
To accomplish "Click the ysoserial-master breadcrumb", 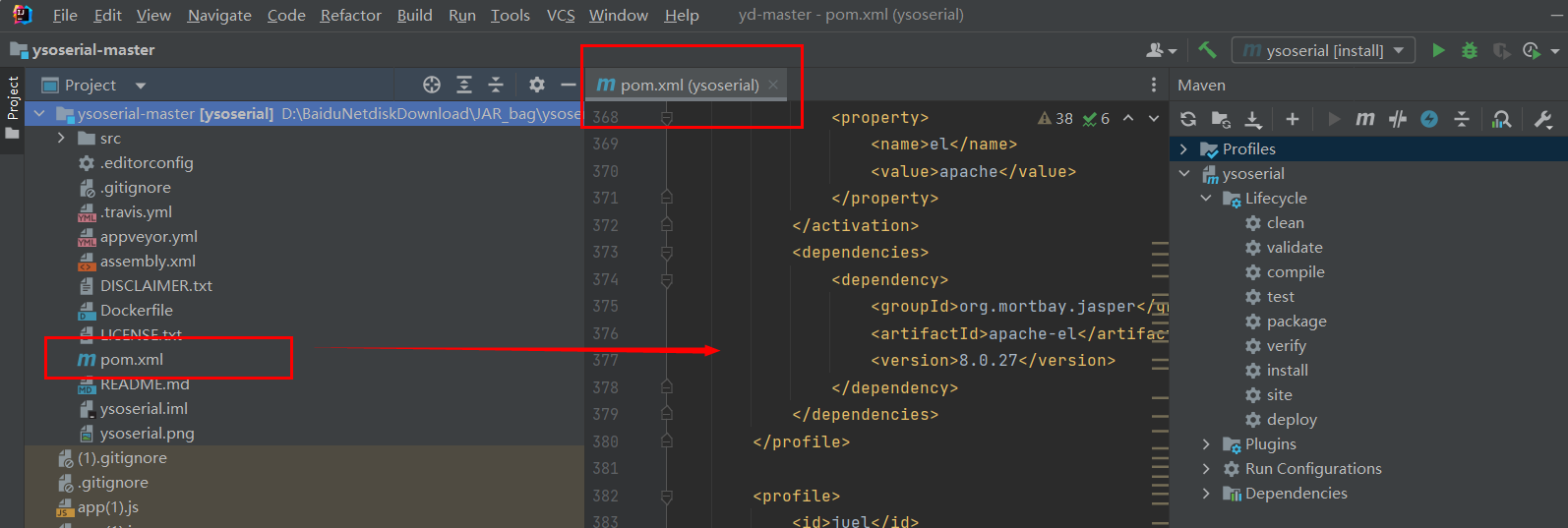I will [x=93, y=50].
